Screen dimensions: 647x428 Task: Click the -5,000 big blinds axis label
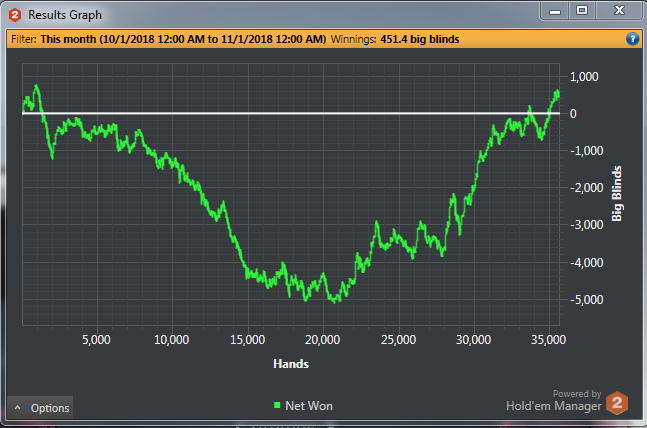[x=586, y=300]
